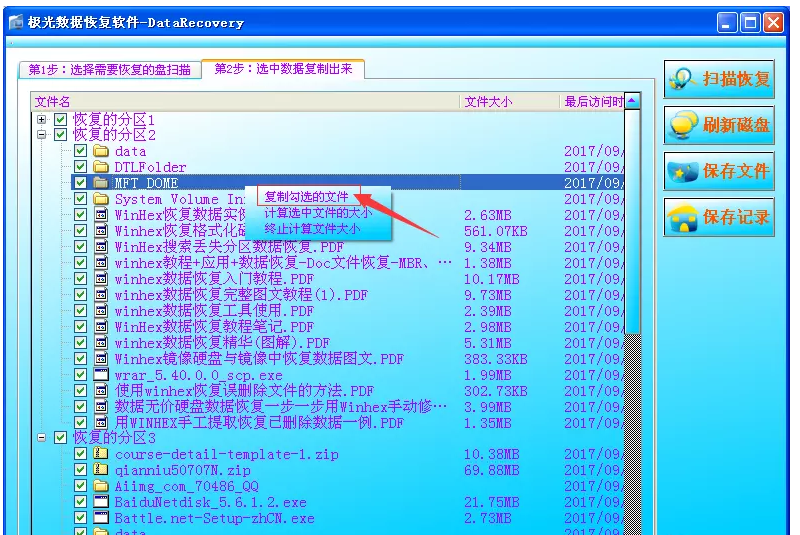Image resolution: width=800 pixels, height=535 pixels.
Task: Click PDF icon of 使用winhex恢复误删除文件的方法.PDF
Action: pyautogui.click(x=101, y=391)
